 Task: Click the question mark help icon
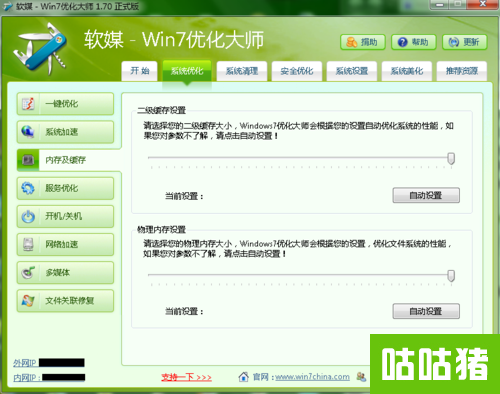[403, 42]
